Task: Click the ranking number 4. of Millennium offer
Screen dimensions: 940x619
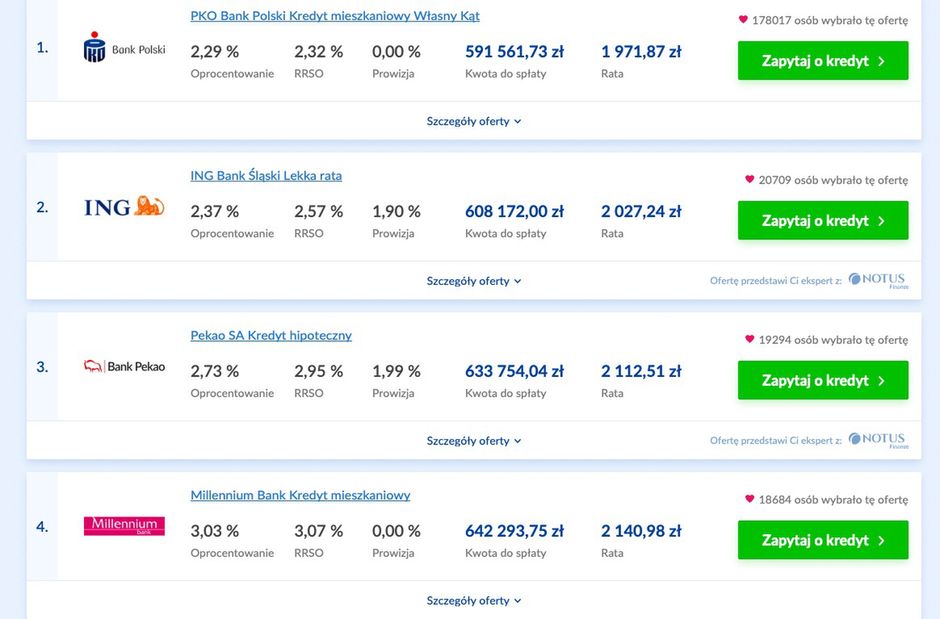Action: click(42, 527)
